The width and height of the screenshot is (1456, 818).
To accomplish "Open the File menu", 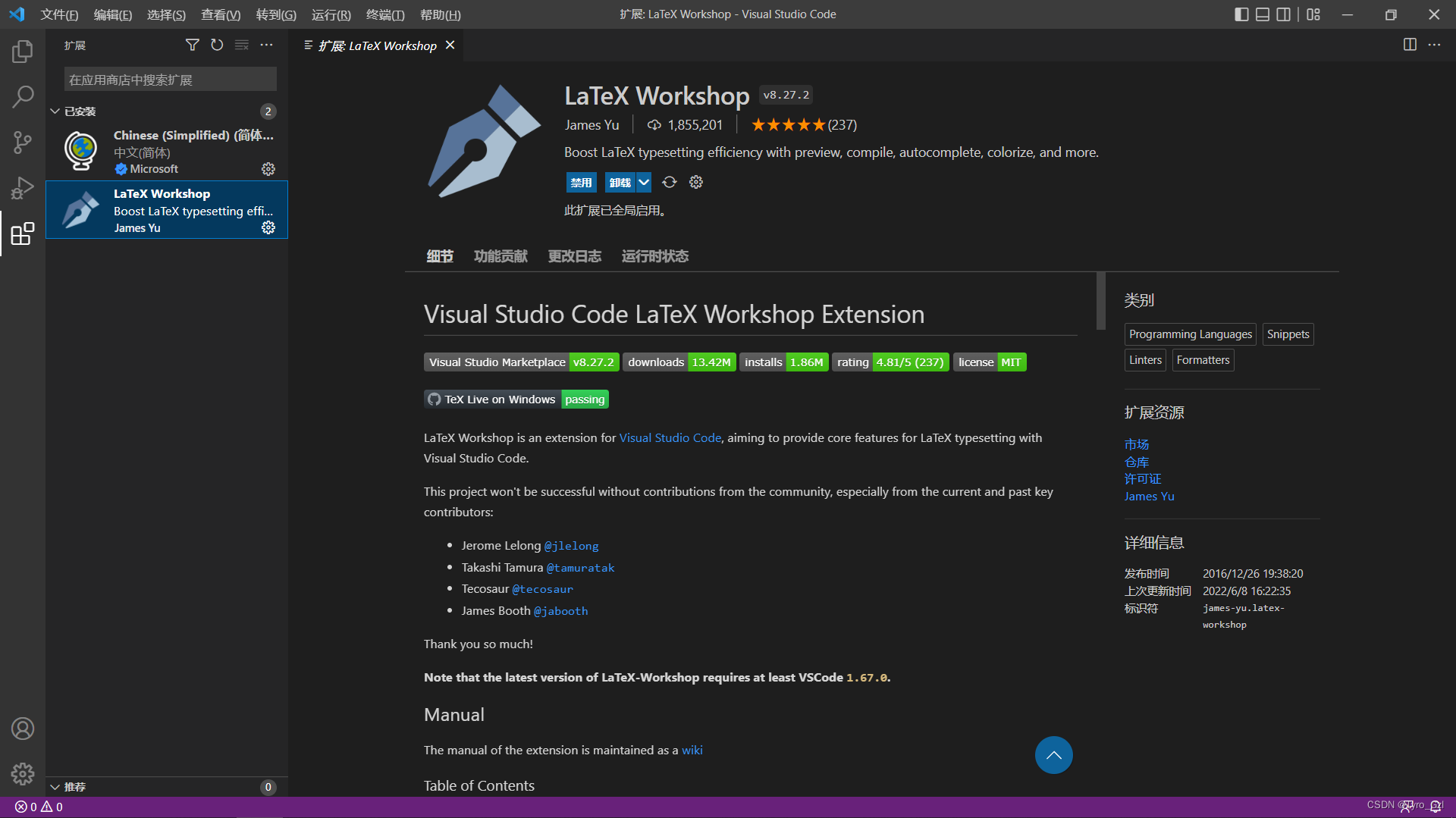I will click(x=59, y=14).
